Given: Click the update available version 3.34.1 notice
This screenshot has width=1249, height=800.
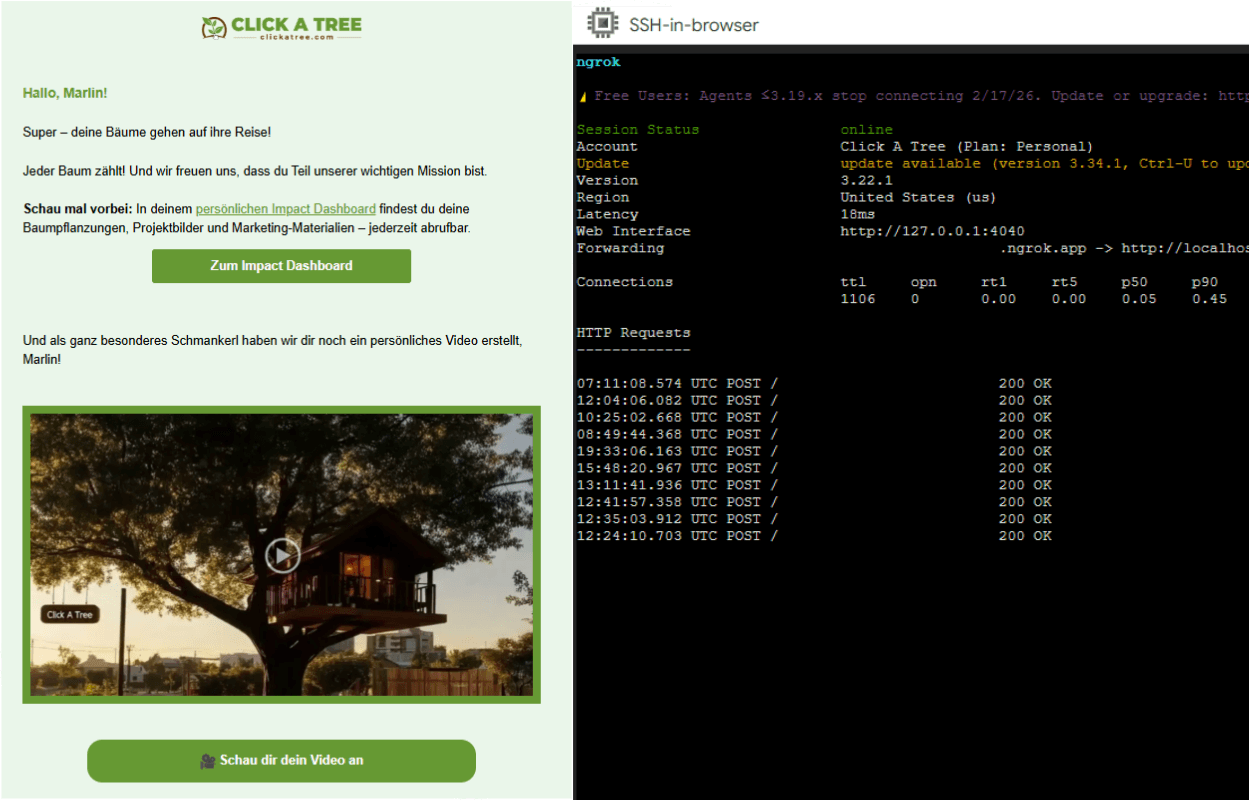Looking at the screenshot, I should [x=1040, y=163].
